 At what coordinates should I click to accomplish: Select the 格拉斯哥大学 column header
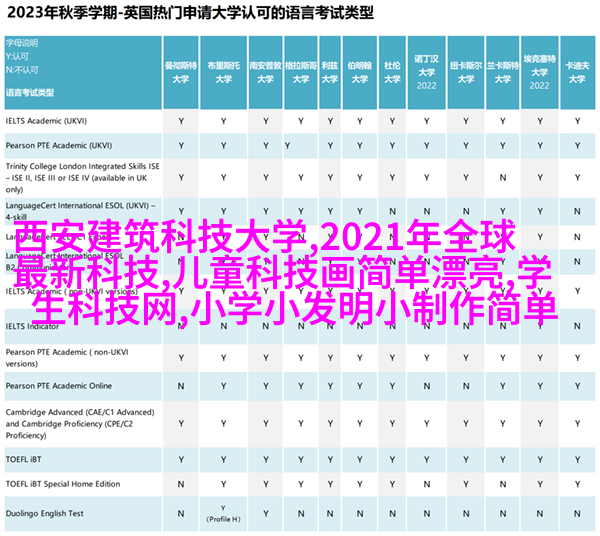(x=301, y=72)
